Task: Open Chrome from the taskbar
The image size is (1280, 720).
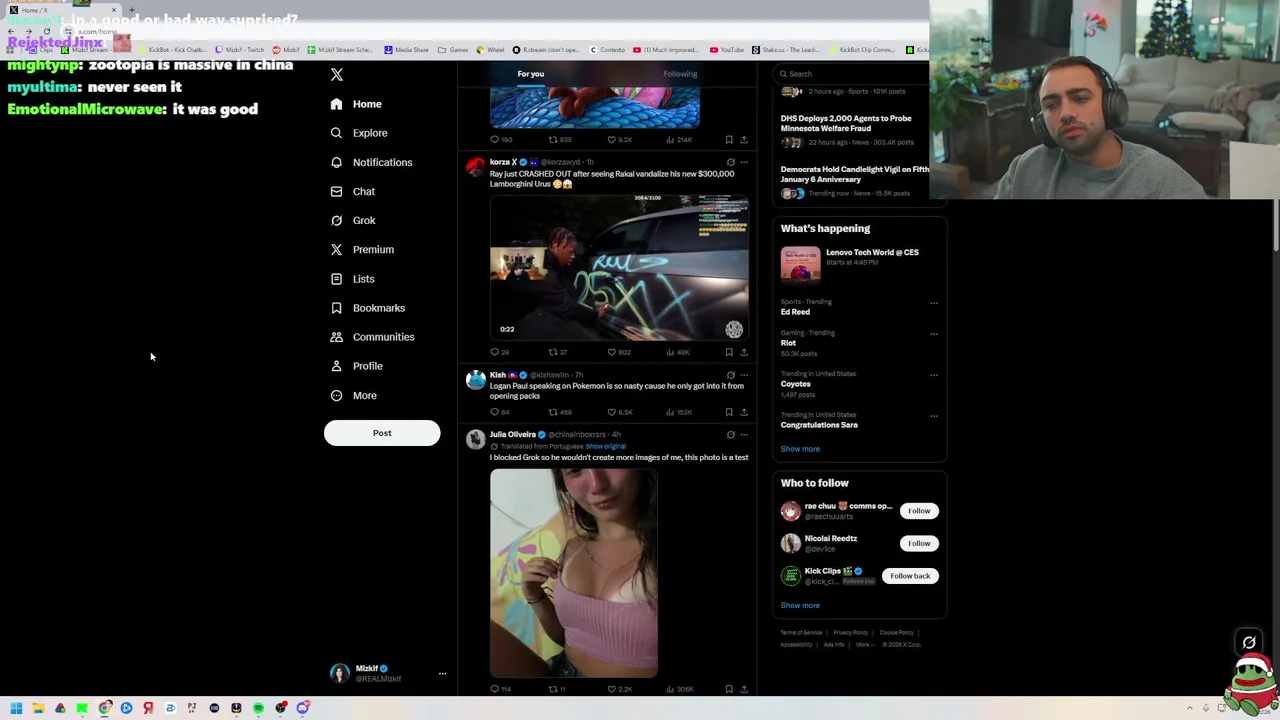Action: [104, 708]
